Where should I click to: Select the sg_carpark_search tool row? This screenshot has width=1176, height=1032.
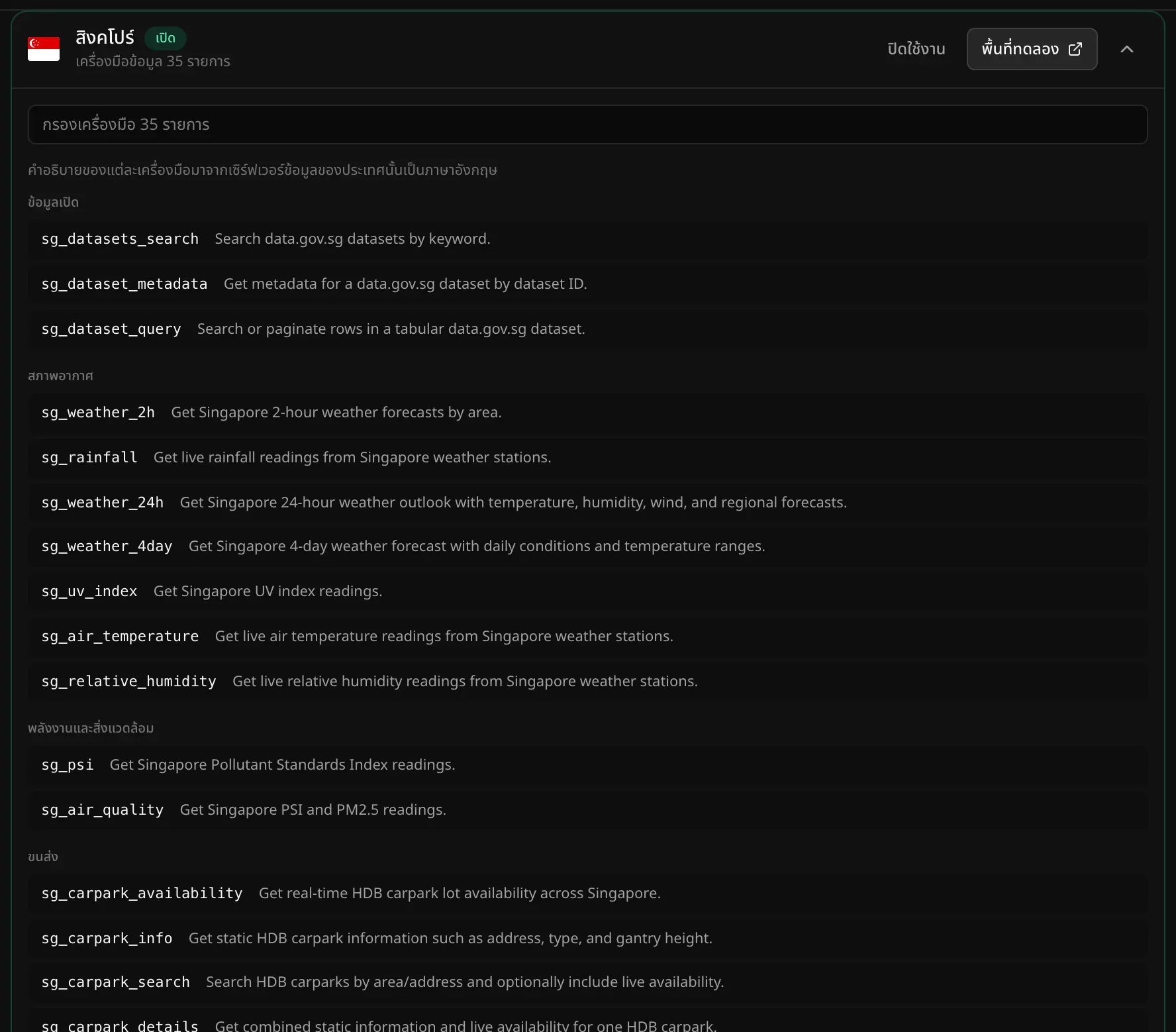[x=587, y=982]
